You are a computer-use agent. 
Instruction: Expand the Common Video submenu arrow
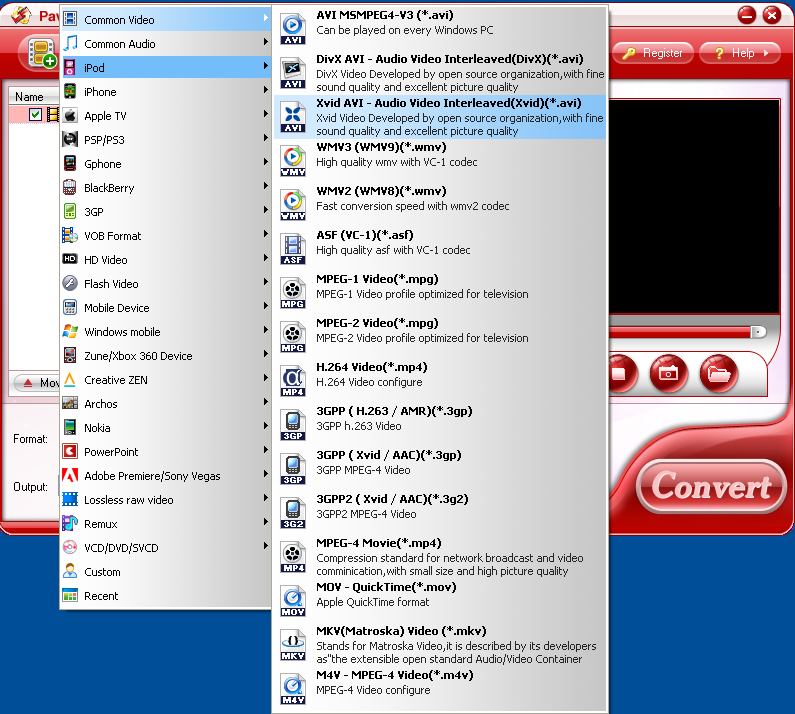(x=265, y=18)
